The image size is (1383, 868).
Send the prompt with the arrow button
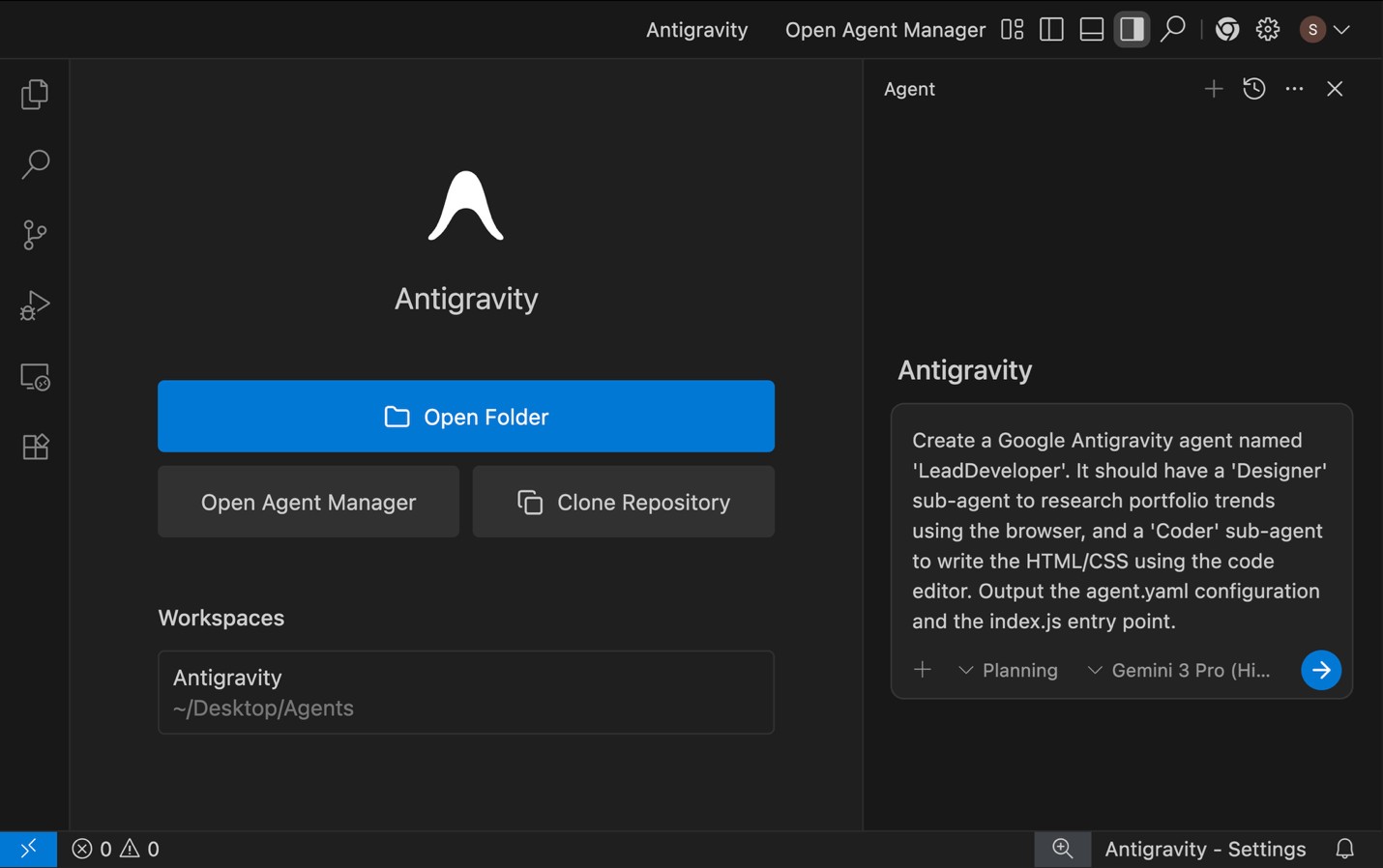click(x=1320, y=670)
